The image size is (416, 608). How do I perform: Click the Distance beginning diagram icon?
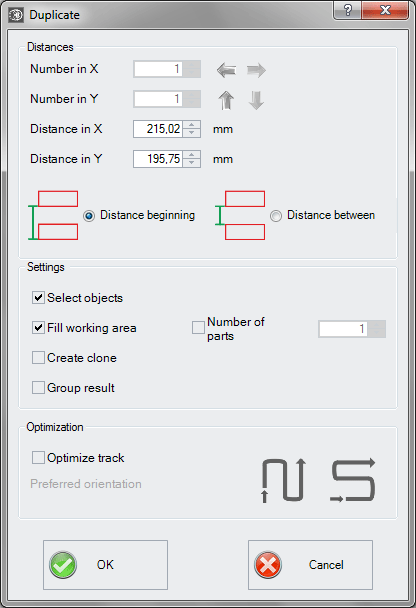(53, 215)
